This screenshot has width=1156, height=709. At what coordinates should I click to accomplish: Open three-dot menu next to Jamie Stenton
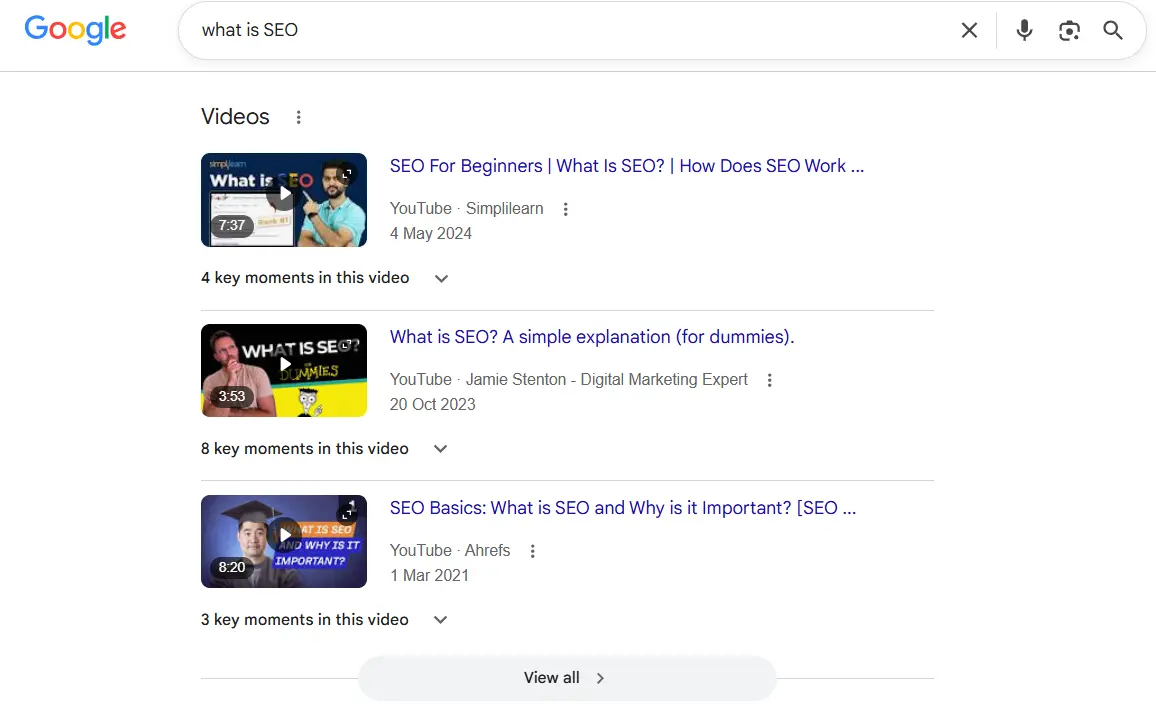point(770,380)
